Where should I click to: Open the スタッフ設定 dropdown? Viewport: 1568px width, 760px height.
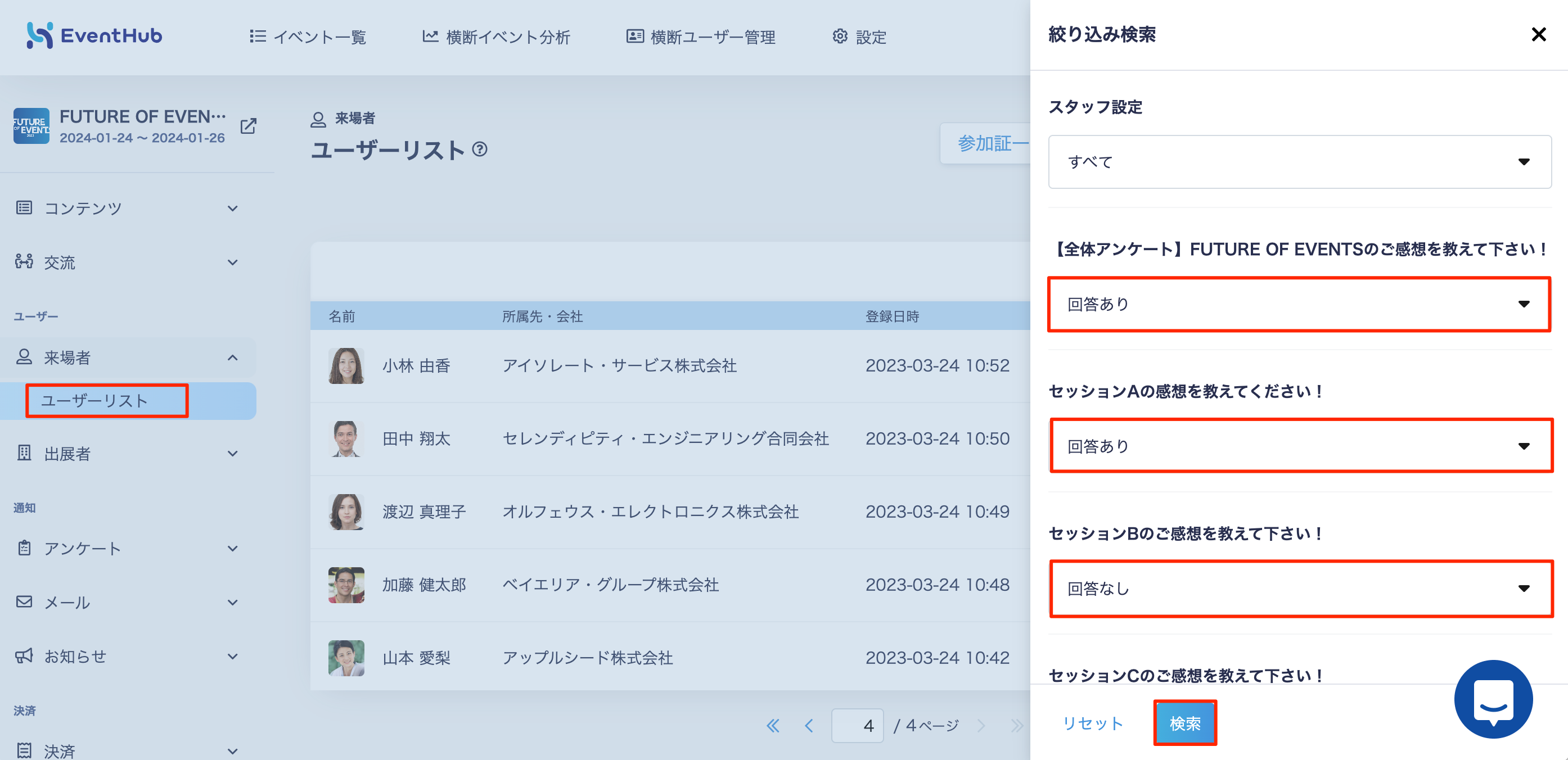point(1300,162)
